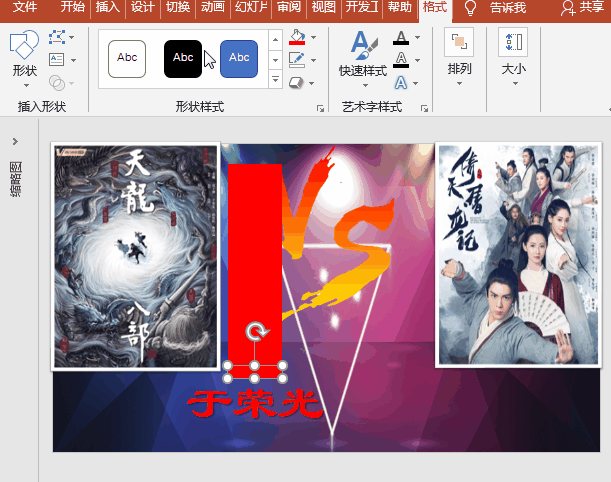This screenshot has height=482, width=611.
Task: Click Text Effects blue A icon
Action: 401,83
